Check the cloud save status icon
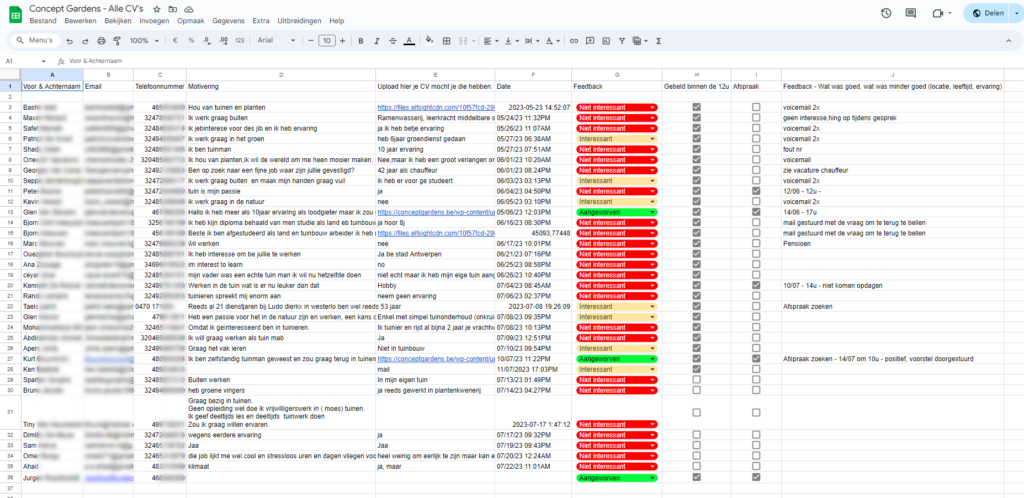 click(189, 9)
